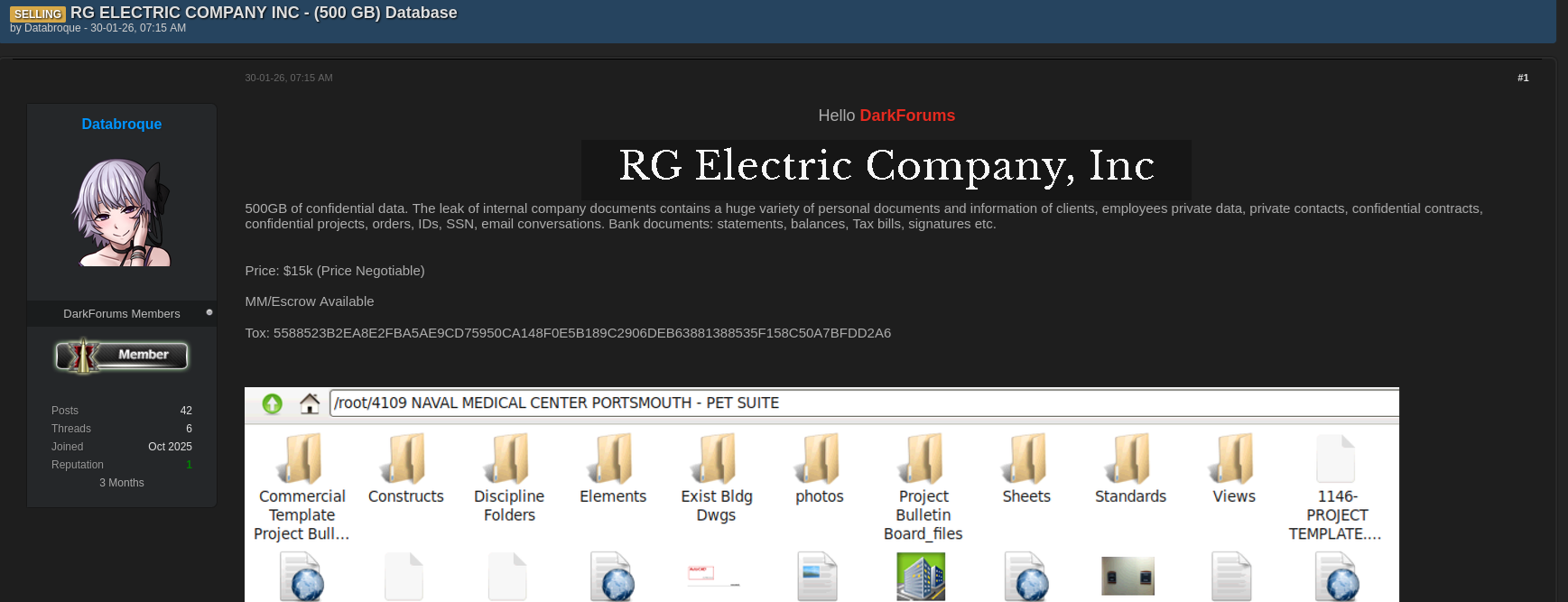
Task: Open Databroque's profile from the username link
Action: pos(122,124)
